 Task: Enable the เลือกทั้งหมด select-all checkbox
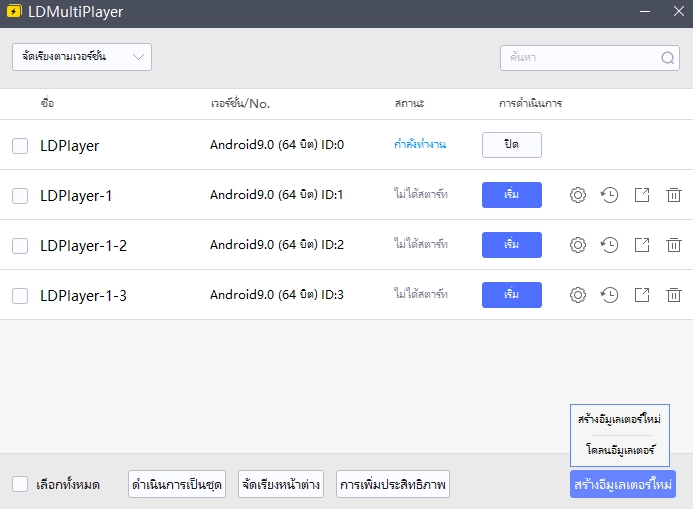(x=20, y=485)
